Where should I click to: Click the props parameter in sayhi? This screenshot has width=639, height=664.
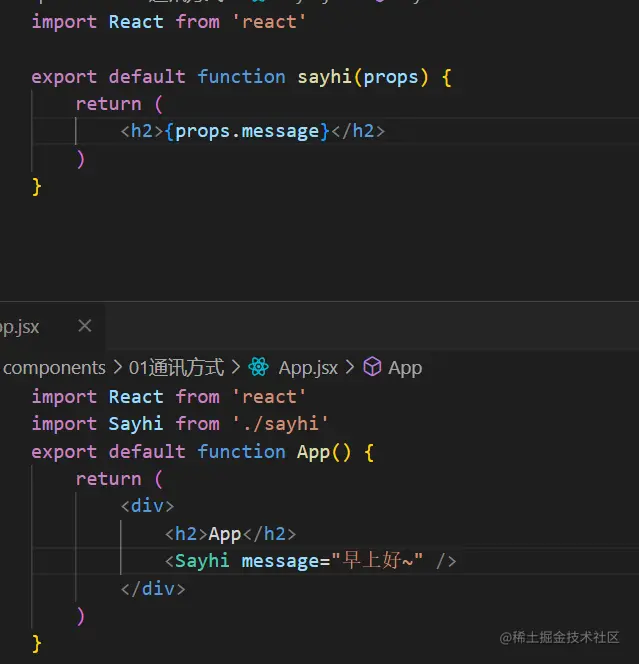click(x=391, y=78)
